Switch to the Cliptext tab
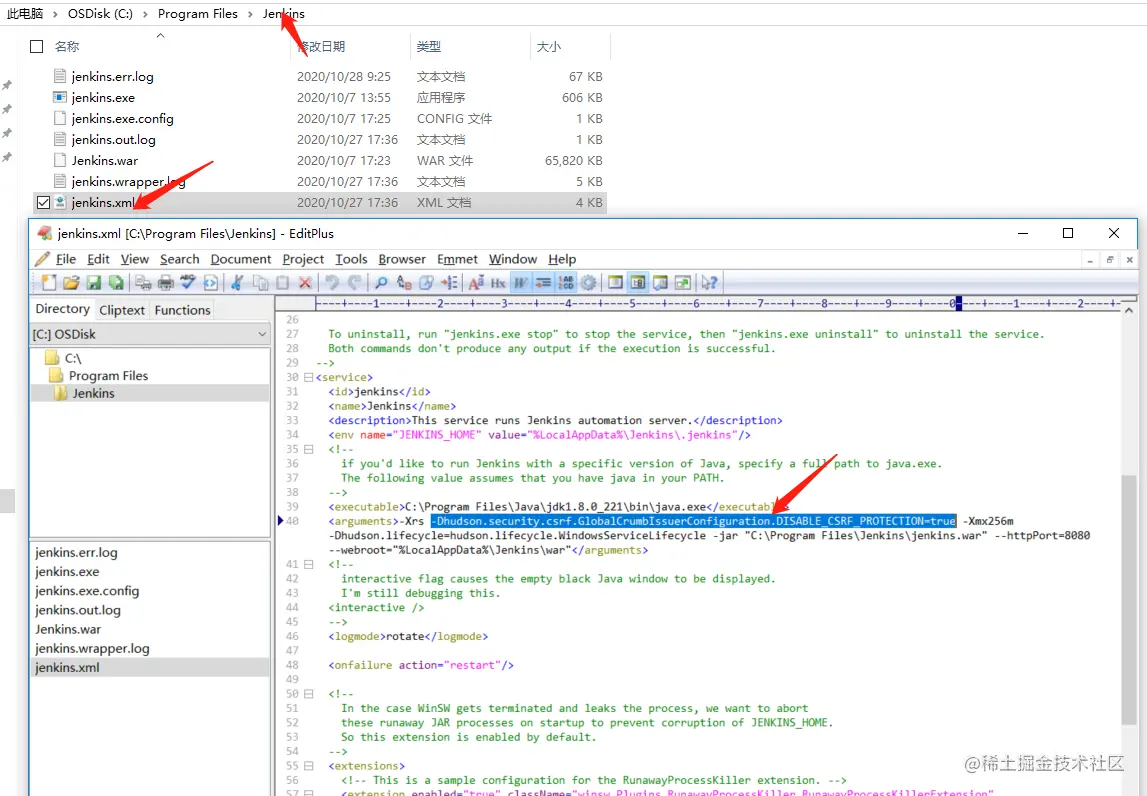The height and width of the screenshot is (796, 1147). (x=122, y=310)
